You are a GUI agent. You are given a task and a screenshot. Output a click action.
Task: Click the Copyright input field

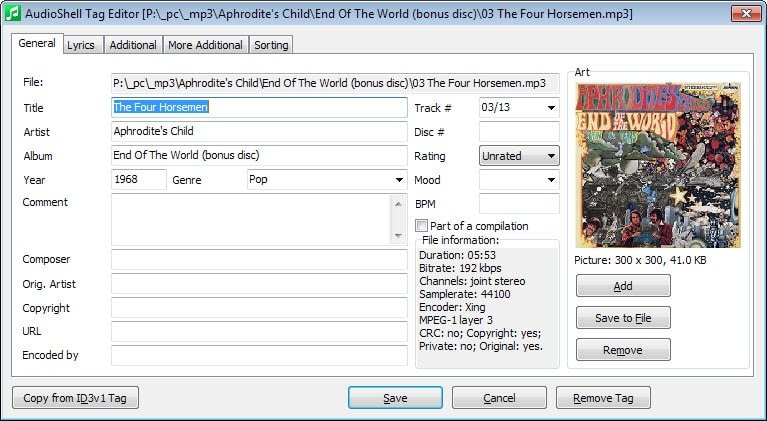point(259,308)
